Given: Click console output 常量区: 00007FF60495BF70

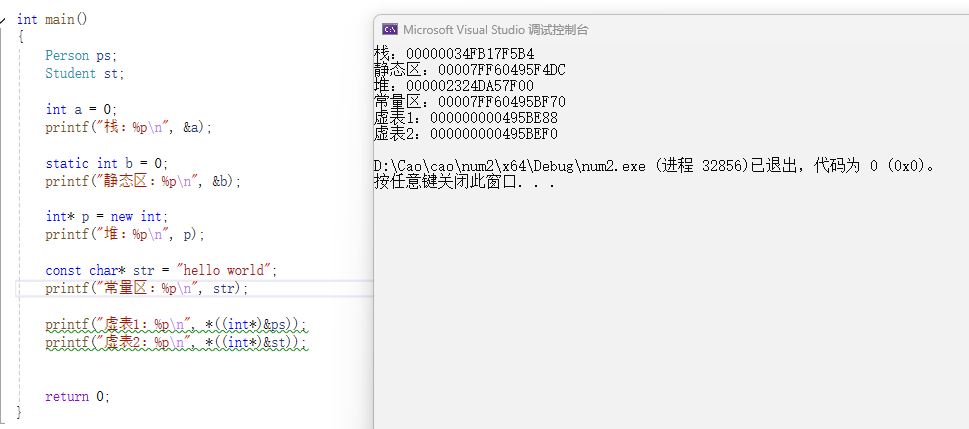Looking at the screenshot, I should point(470,101).
